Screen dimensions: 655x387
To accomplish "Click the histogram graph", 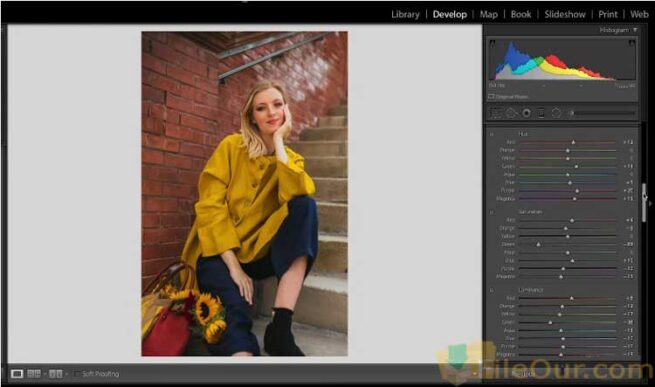I will [562, 59].
